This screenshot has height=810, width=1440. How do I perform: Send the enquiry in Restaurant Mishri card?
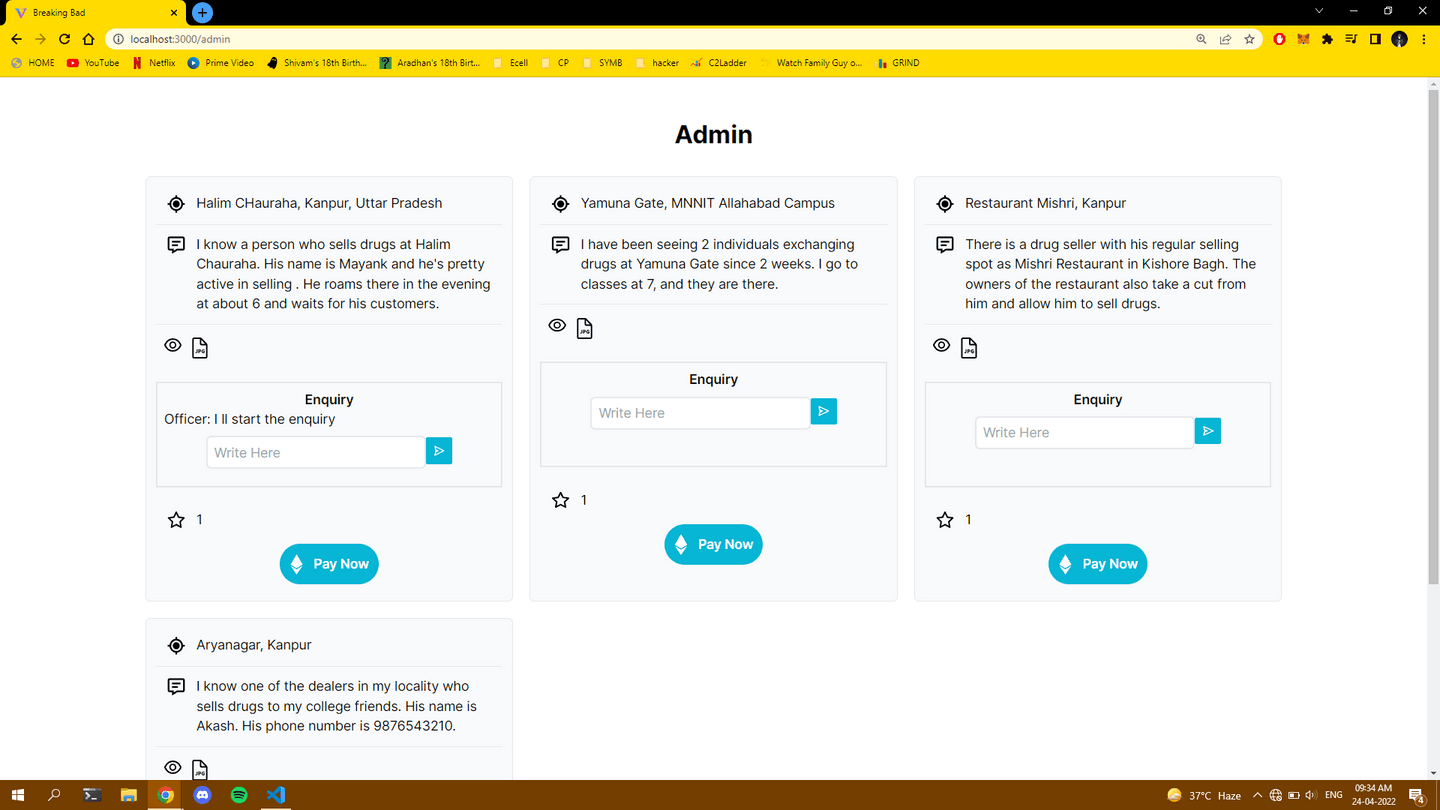tap(1208, 431)
